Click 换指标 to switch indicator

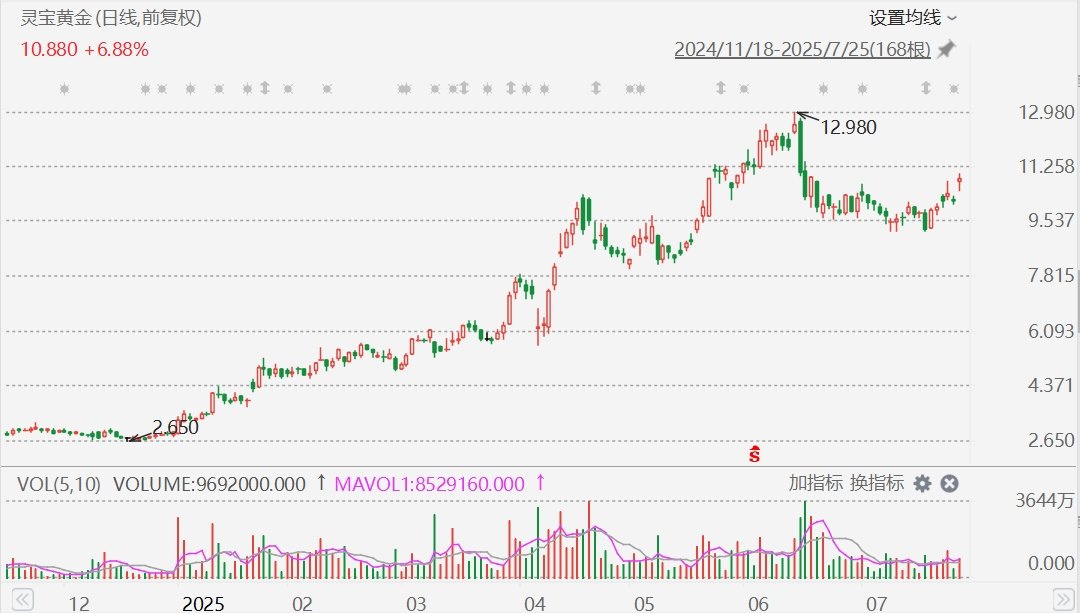[876, 483]
